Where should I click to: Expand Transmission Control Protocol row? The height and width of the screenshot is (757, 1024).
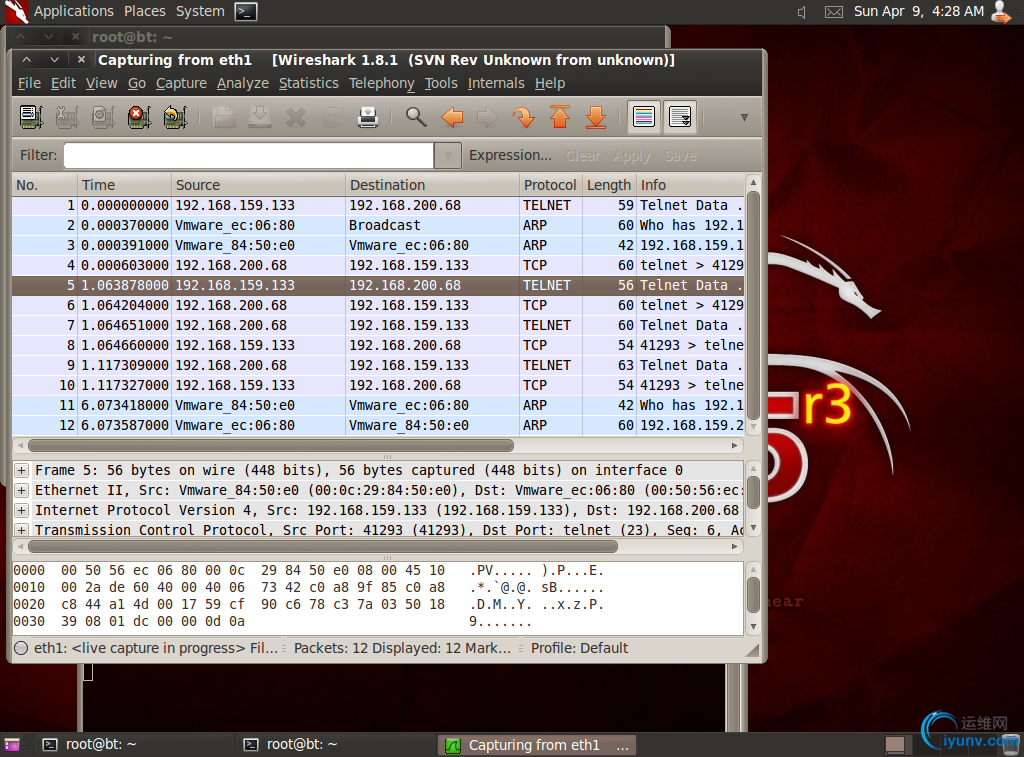22,530
